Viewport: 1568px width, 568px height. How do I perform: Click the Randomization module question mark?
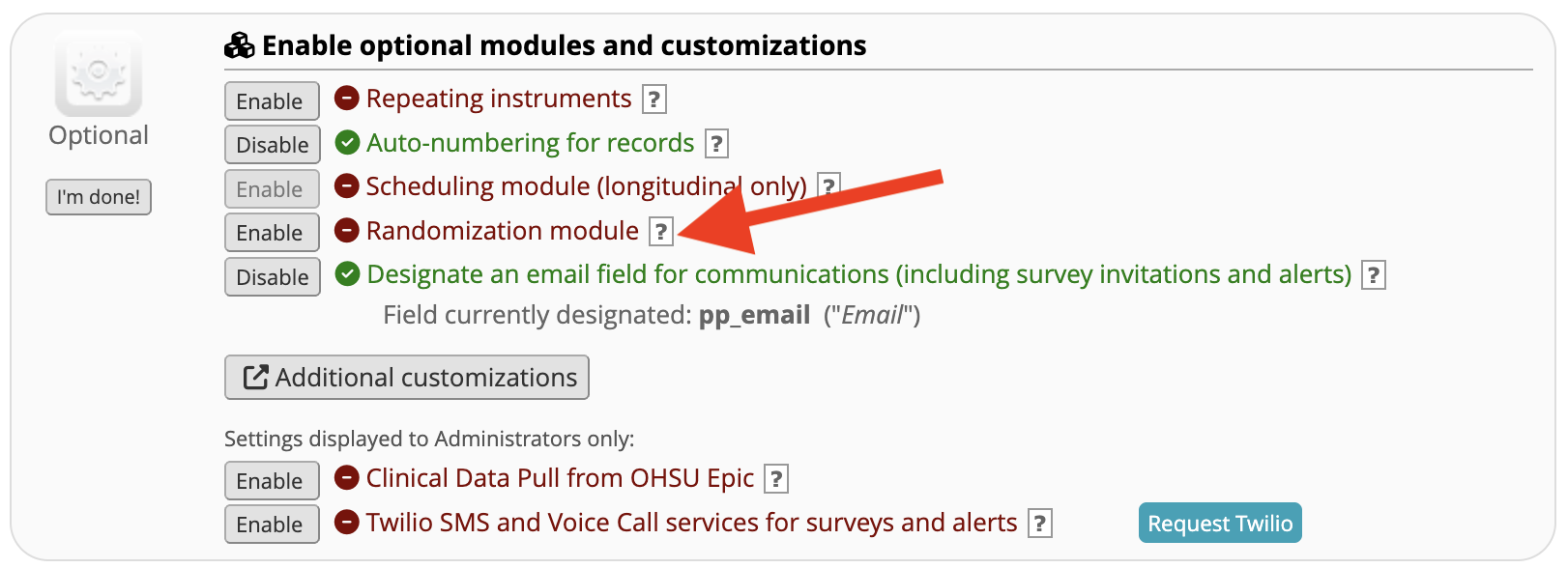pyautogui.click(x=661, y=232)
